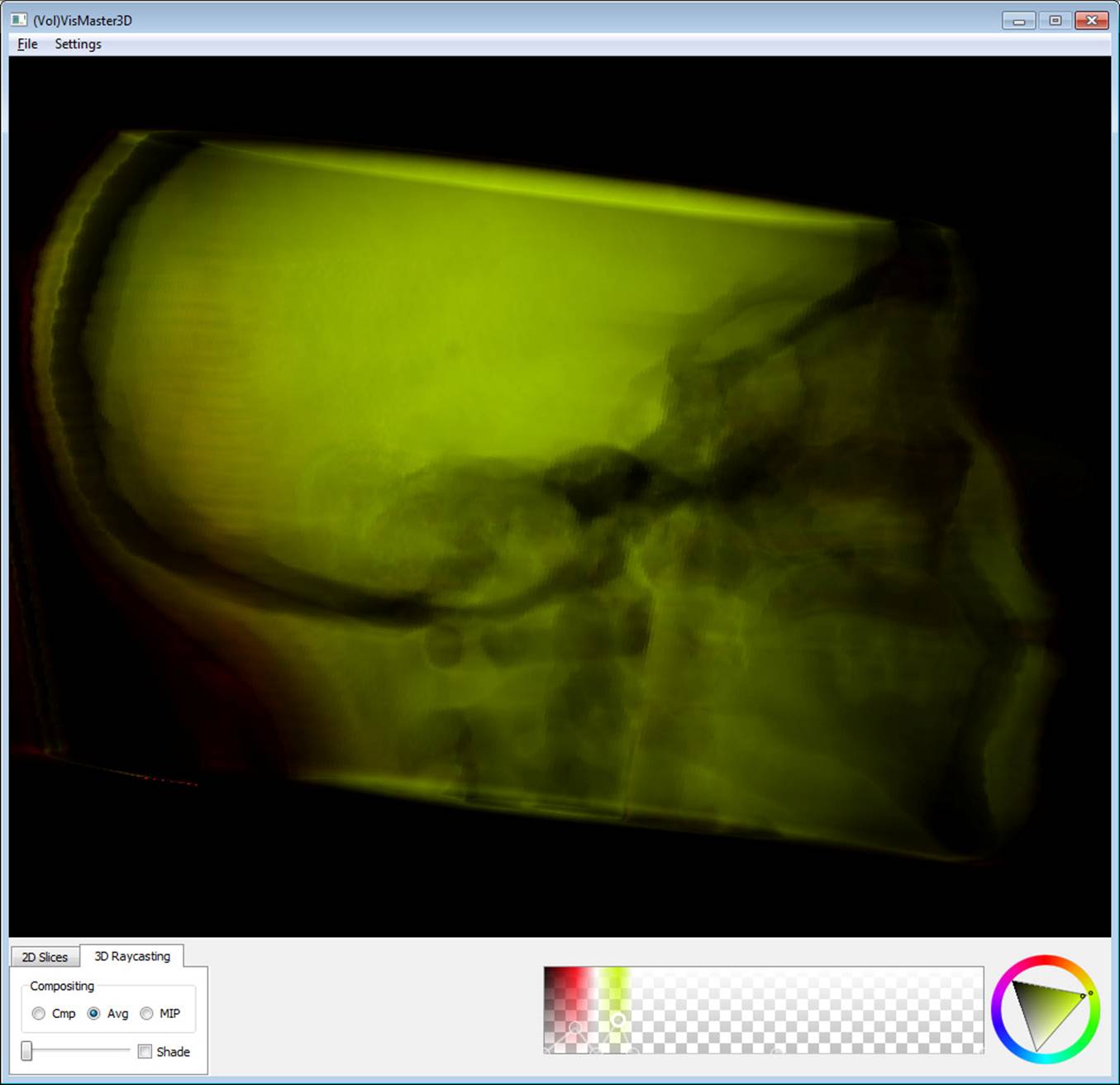The height and width of the screenshot is (1085, 1120).
Task: Reselect the Avg compositing mode
Action: 93,1013
